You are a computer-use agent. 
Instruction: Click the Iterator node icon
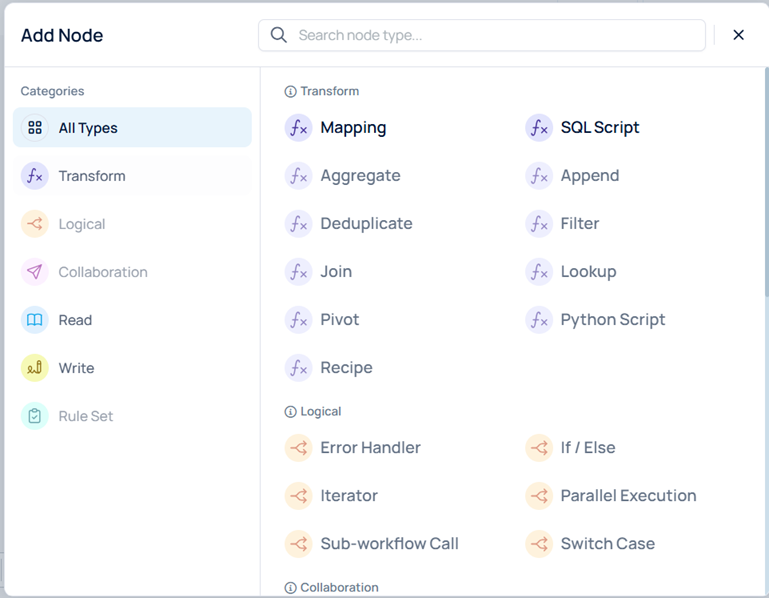pyautogui.click(x=298, y=496)
